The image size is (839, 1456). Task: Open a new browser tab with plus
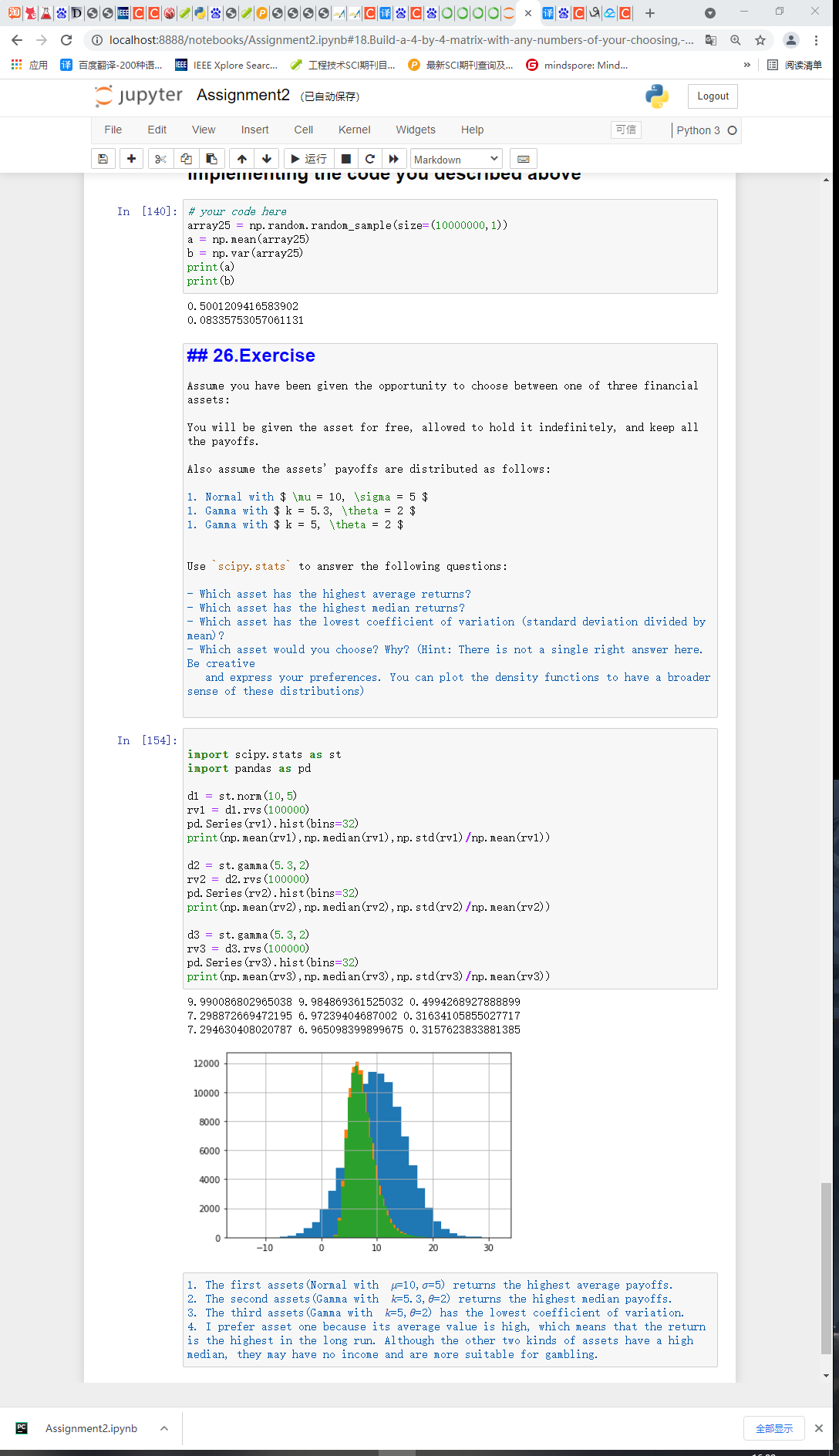coord(650,13)
